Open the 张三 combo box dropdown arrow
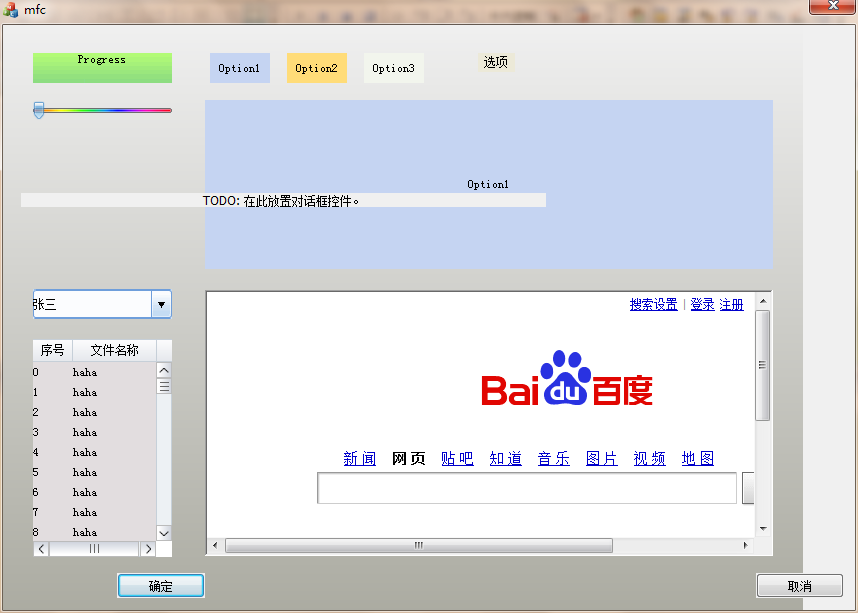Image resolution: width=858 pixels, height=613 pixels. click(x=161, y=304)
